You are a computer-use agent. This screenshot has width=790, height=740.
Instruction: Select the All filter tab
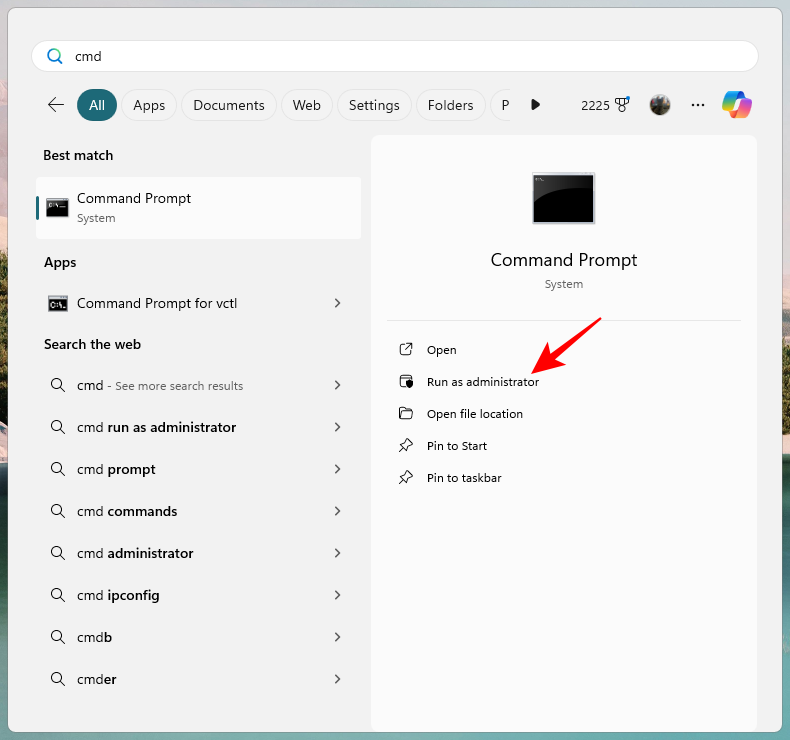(x=97, y=105)
